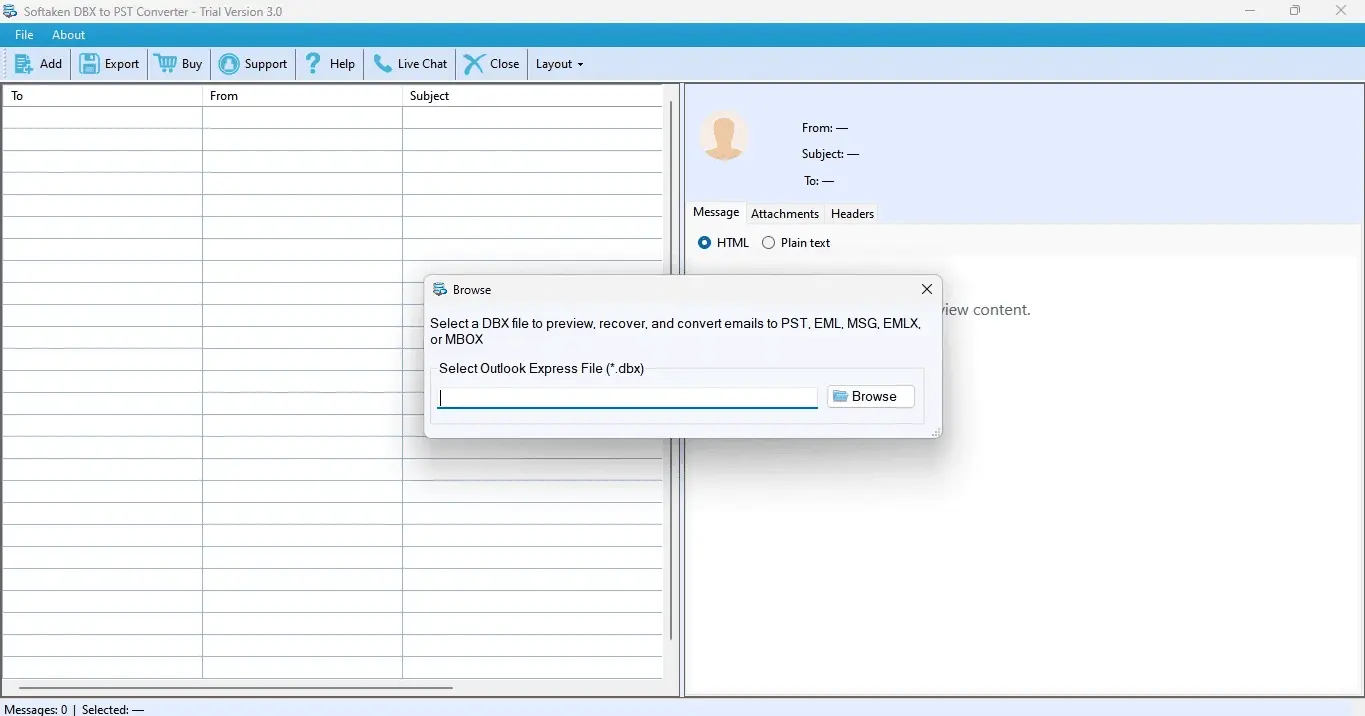
Task: Click the Browse button in dialog
Action: click(870, 397)
